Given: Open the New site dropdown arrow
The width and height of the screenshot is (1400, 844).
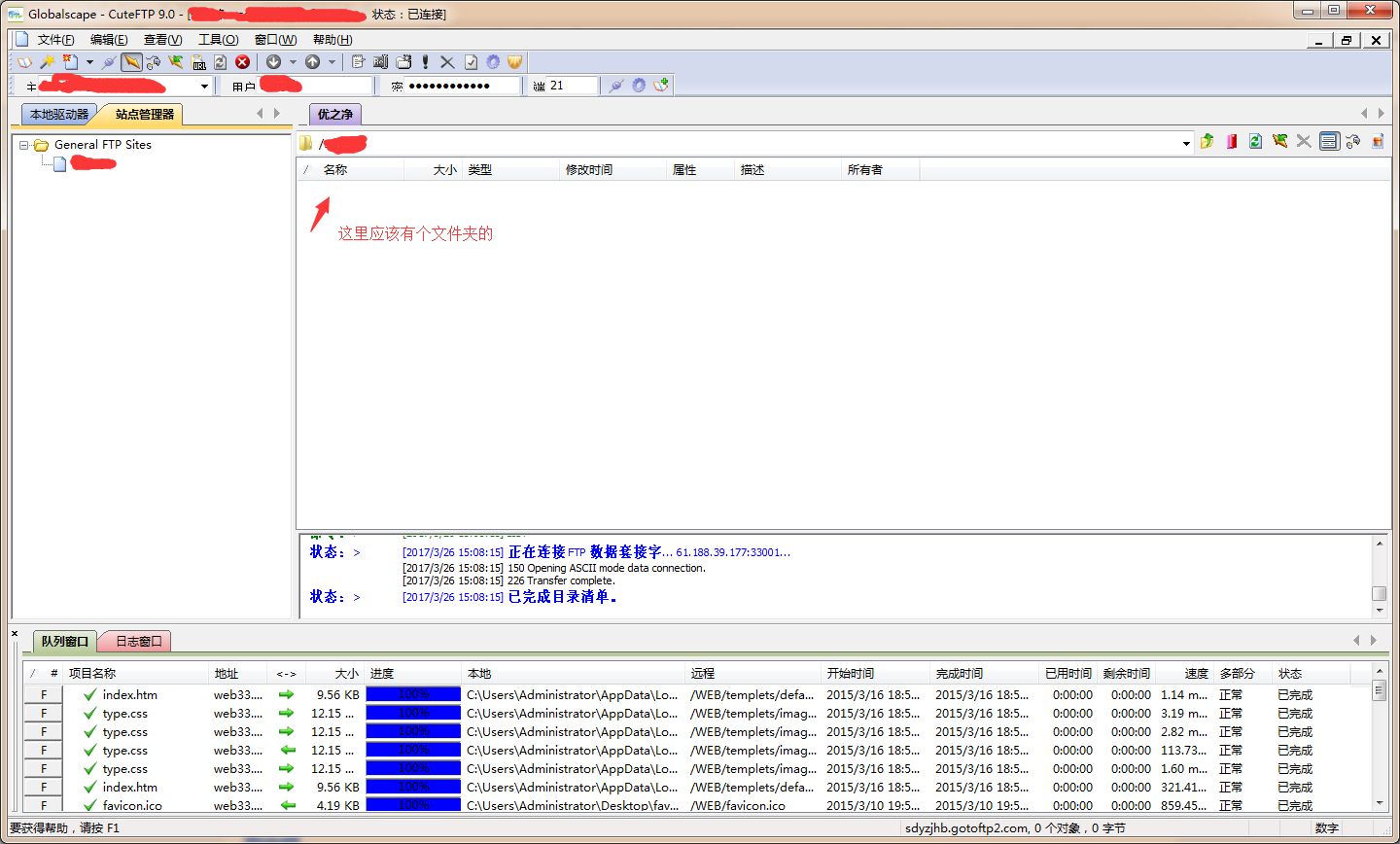Looking at the screenshot, I should coord(89,62).
